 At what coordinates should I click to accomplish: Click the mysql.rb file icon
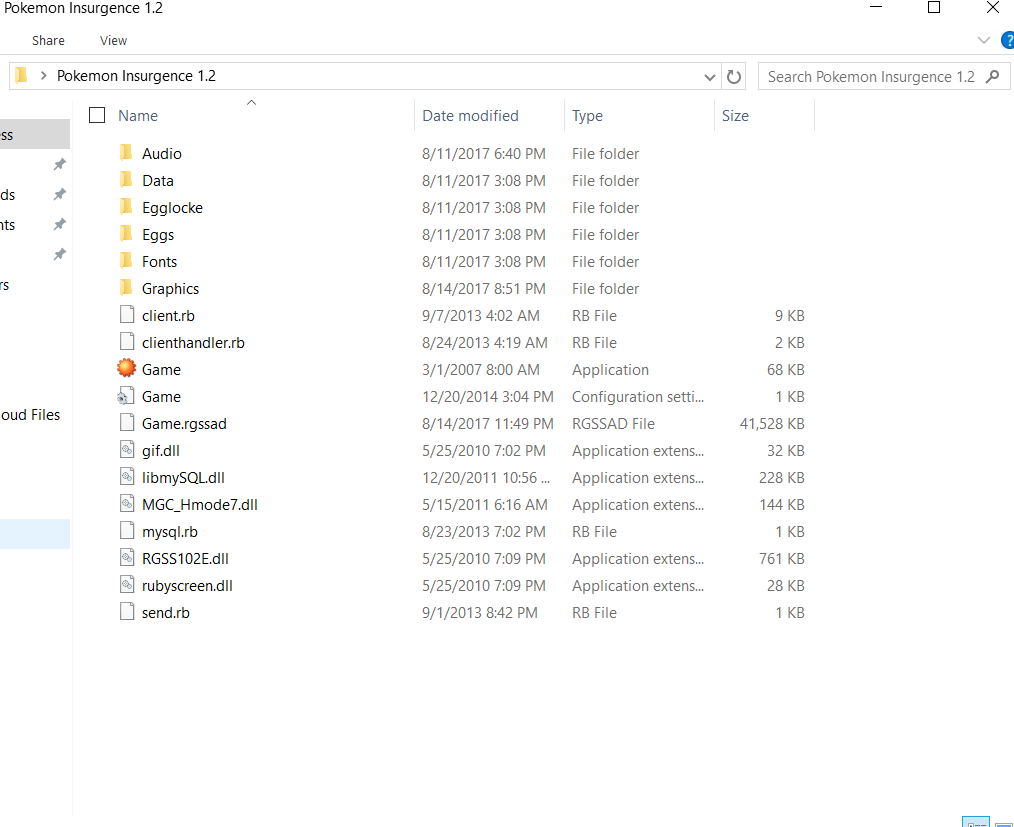coord(127,531)
